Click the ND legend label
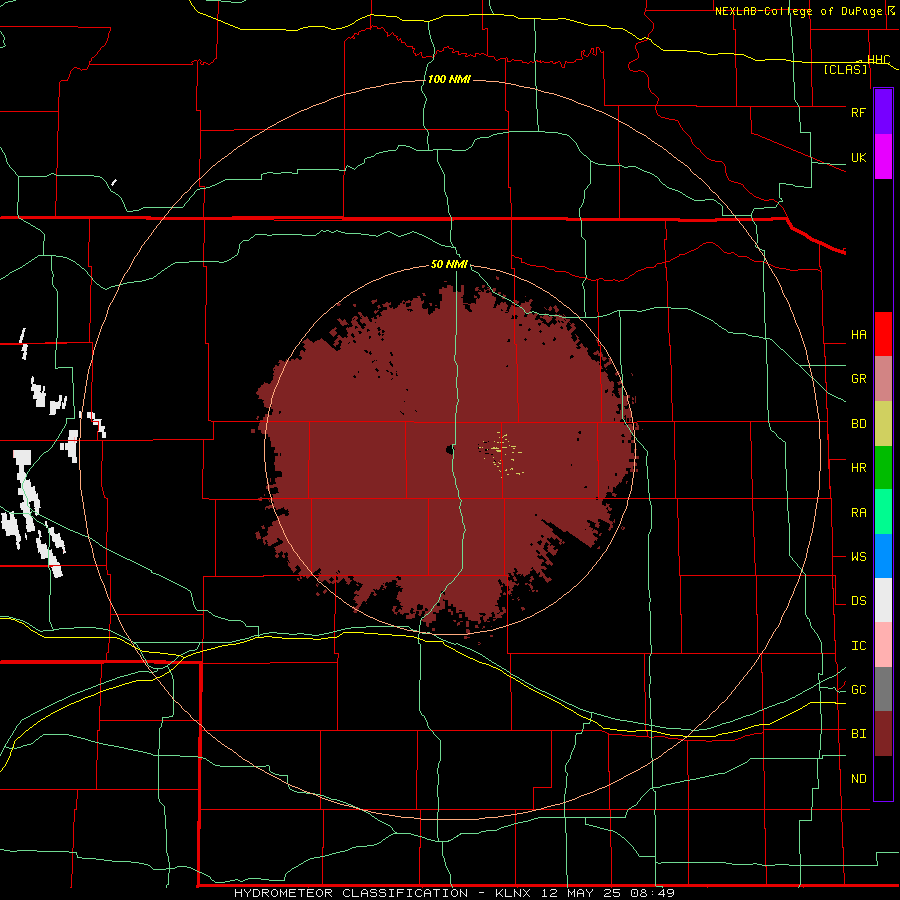Viewport: 900px width, 900px height. (858, 779)
